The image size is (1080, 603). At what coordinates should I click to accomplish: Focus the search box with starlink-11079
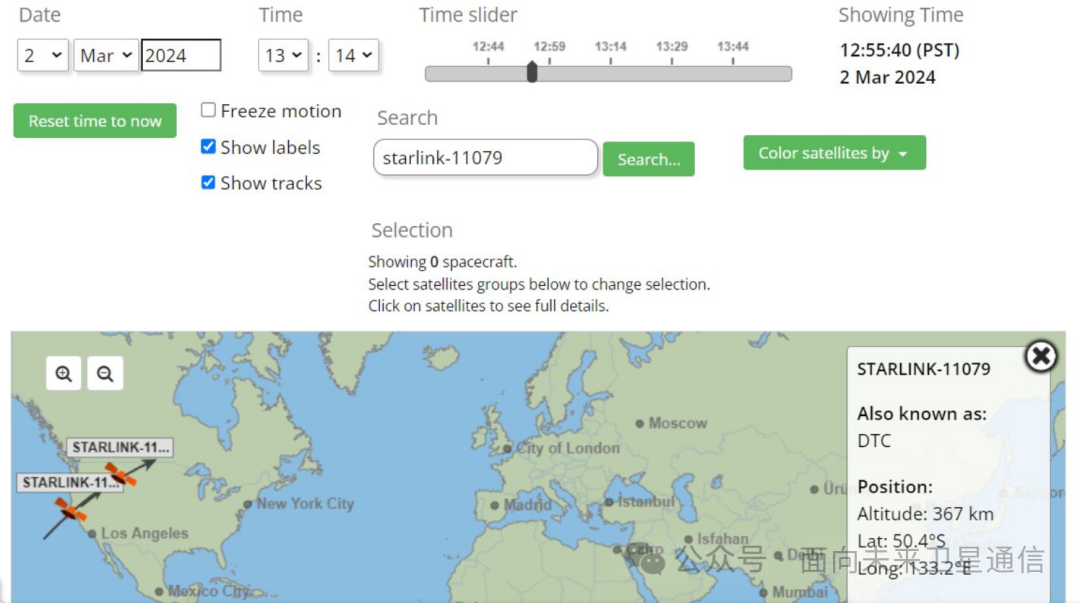[x=486, y=158]
